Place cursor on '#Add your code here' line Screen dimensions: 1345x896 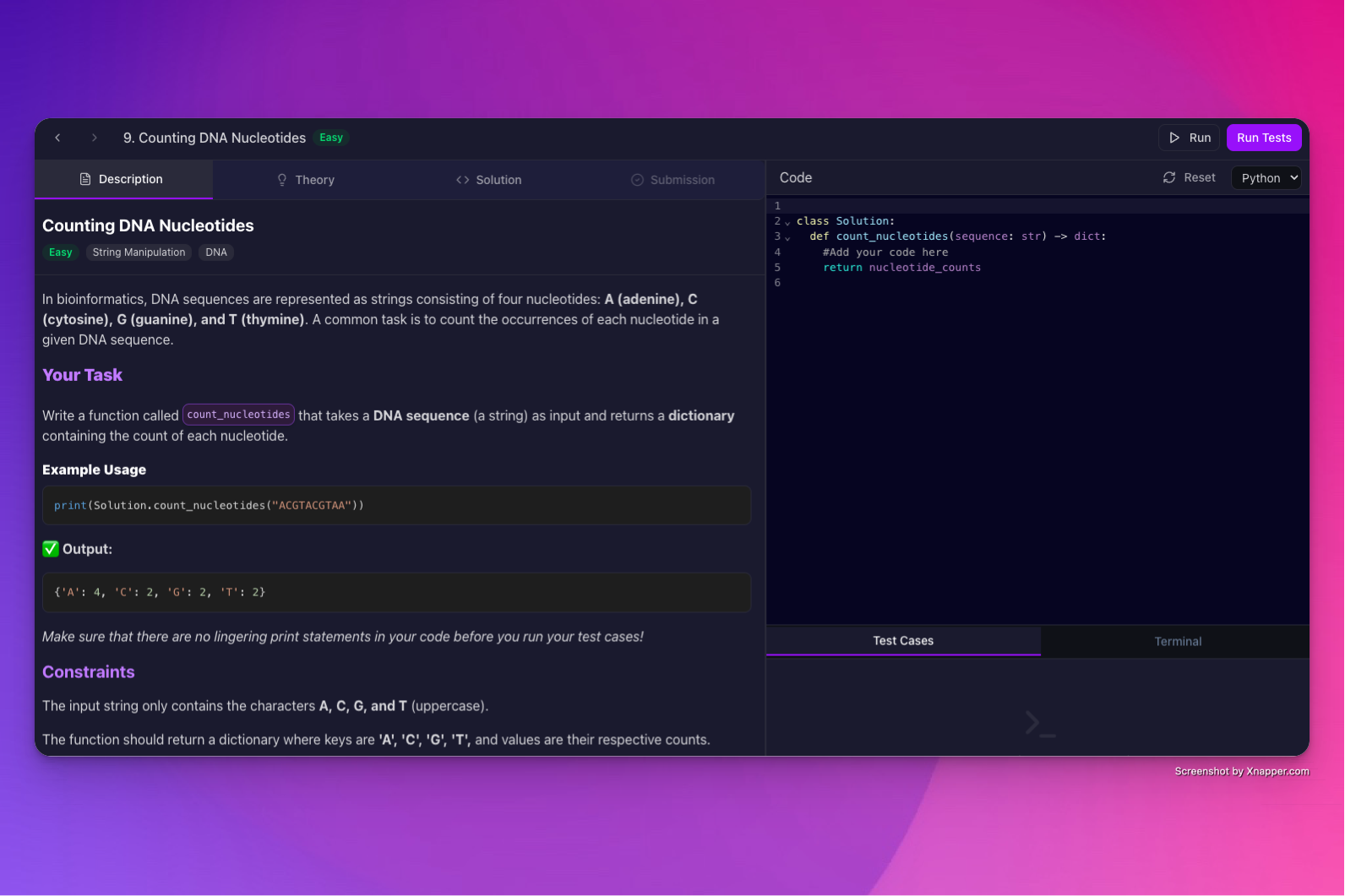click(x=885, y=253)
